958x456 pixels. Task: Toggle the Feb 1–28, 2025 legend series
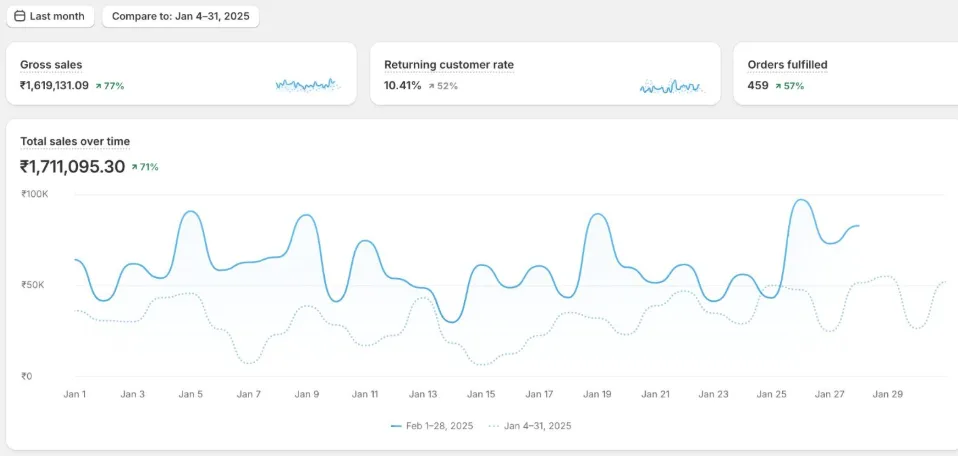[x=432, y=426]
